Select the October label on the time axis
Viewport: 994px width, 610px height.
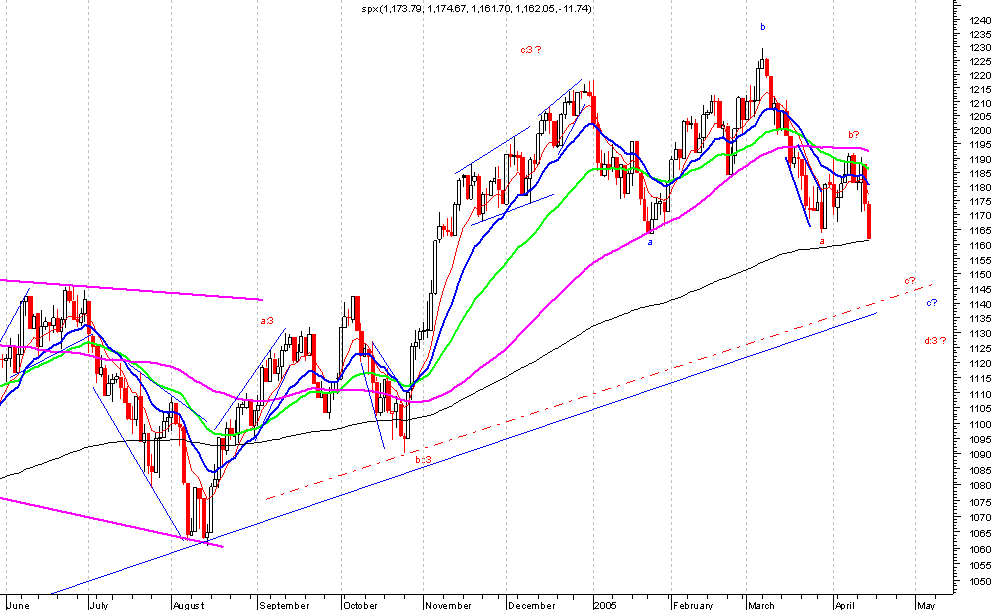[x=360, y=605]
